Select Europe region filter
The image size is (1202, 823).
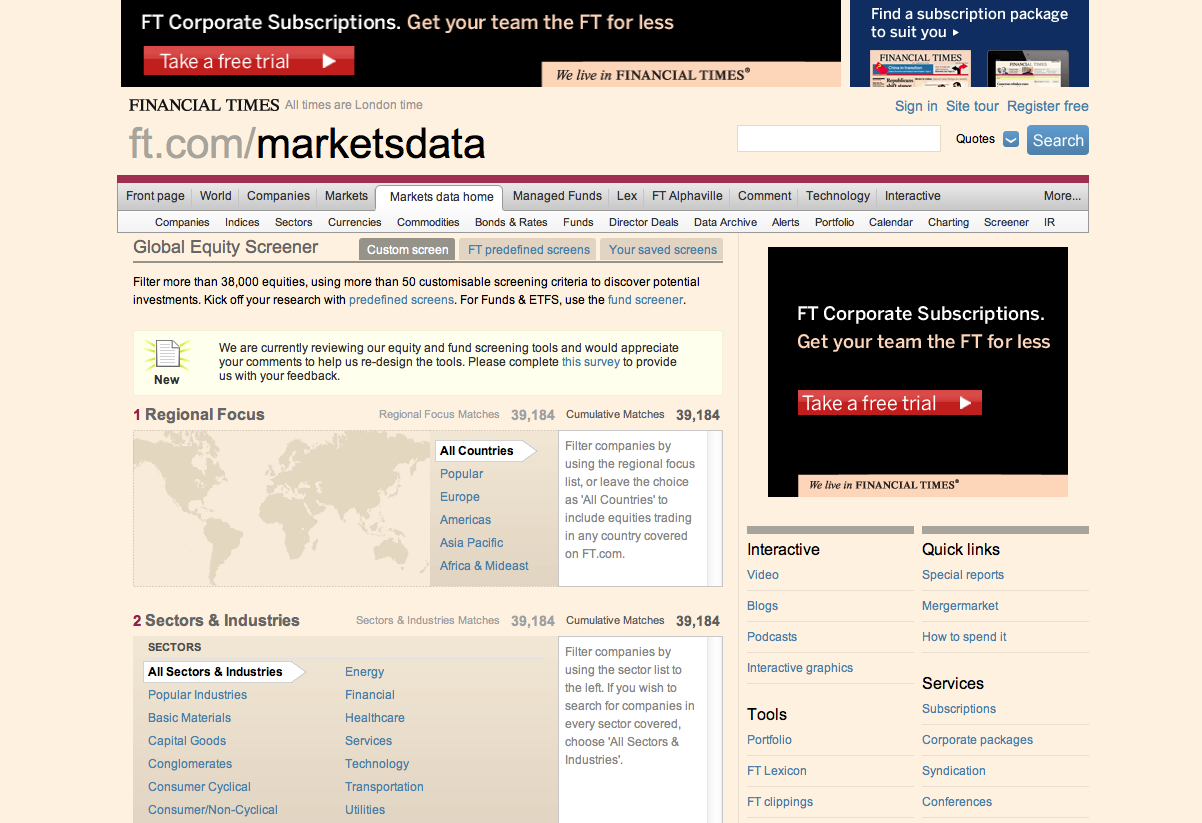pos(460,497)
